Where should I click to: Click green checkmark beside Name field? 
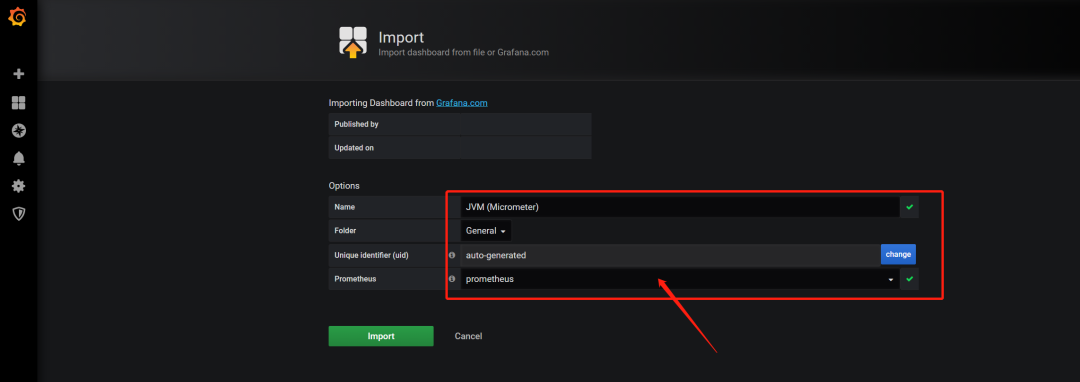909,206
